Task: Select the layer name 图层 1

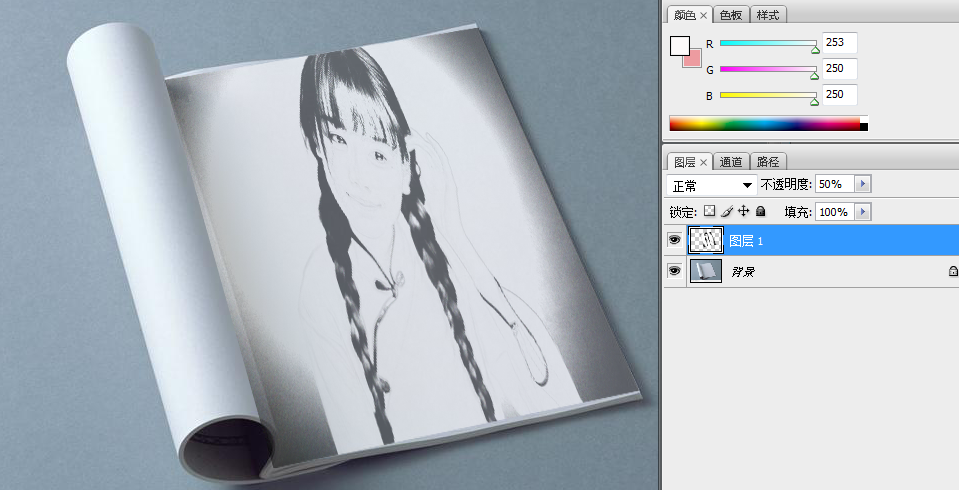Action: click(746, 241)
